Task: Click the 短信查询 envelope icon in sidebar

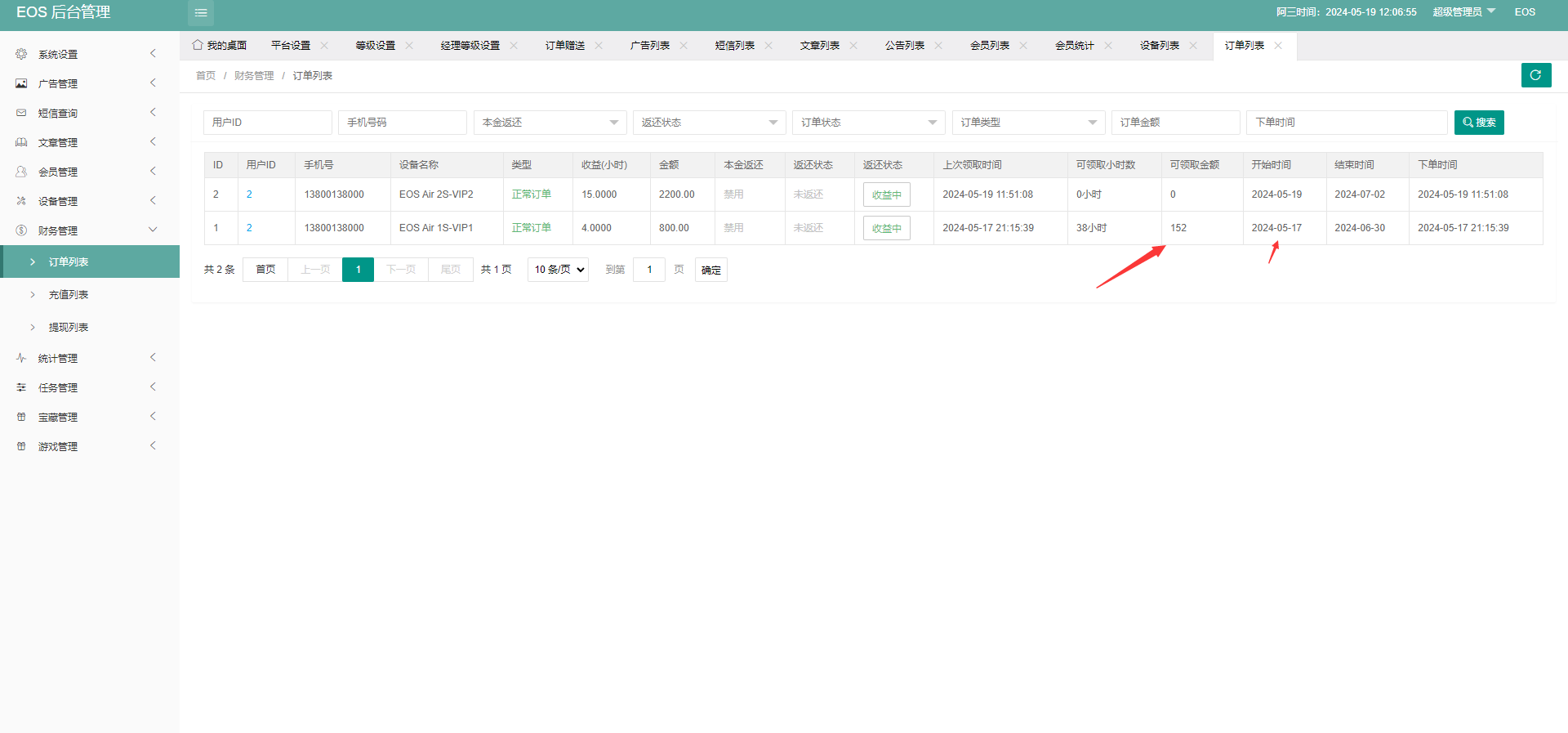Action: [21, 113]
